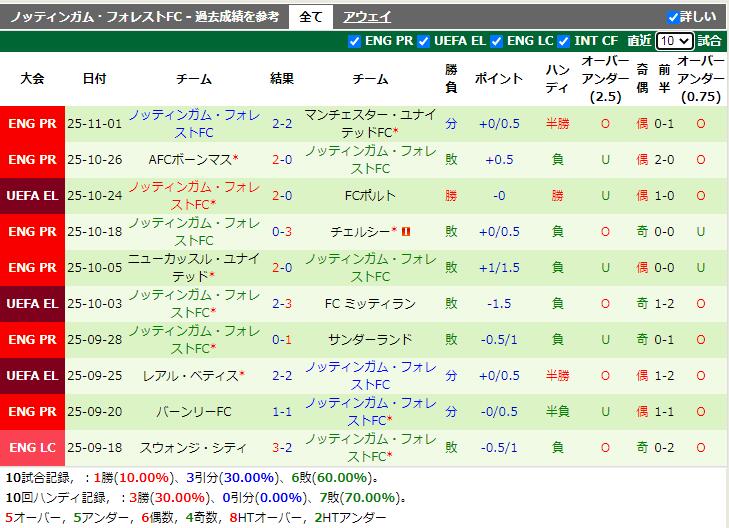Click the red card icon beside チェルシー
Image resolution: width=729 pixels, height=528 pixels.
(407, 231)
